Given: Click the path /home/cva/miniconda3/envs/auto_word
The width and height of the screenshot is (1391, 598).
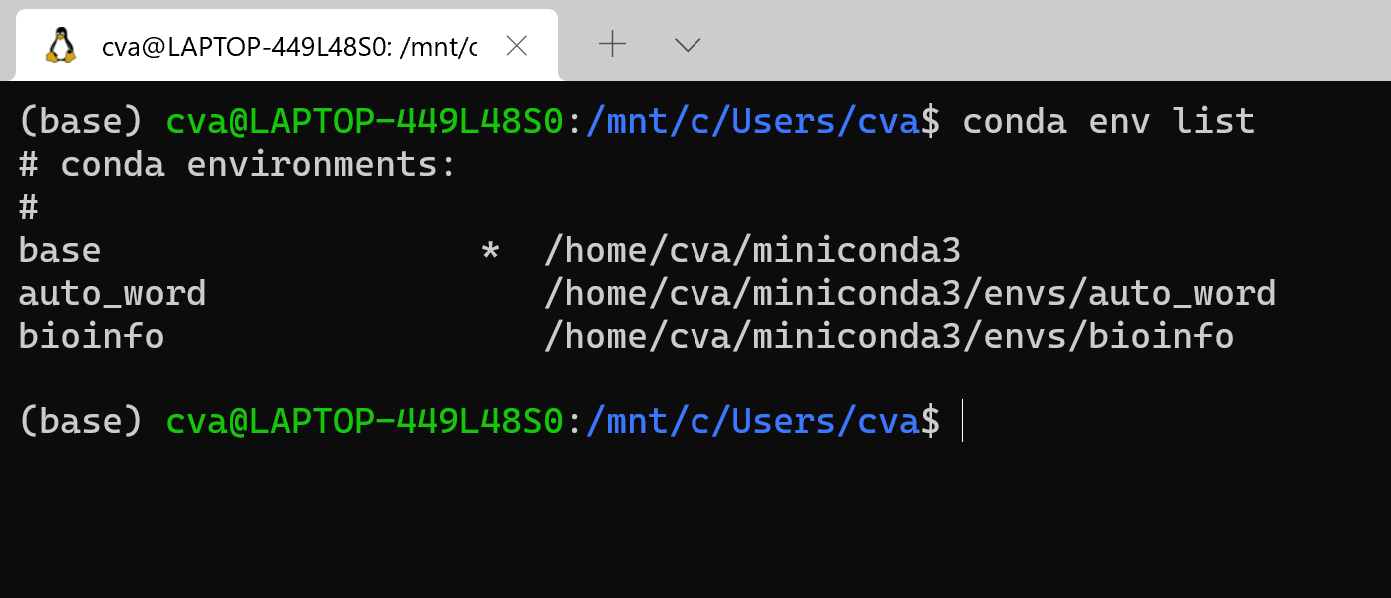Looking at the screenshot, I should 910,292.
